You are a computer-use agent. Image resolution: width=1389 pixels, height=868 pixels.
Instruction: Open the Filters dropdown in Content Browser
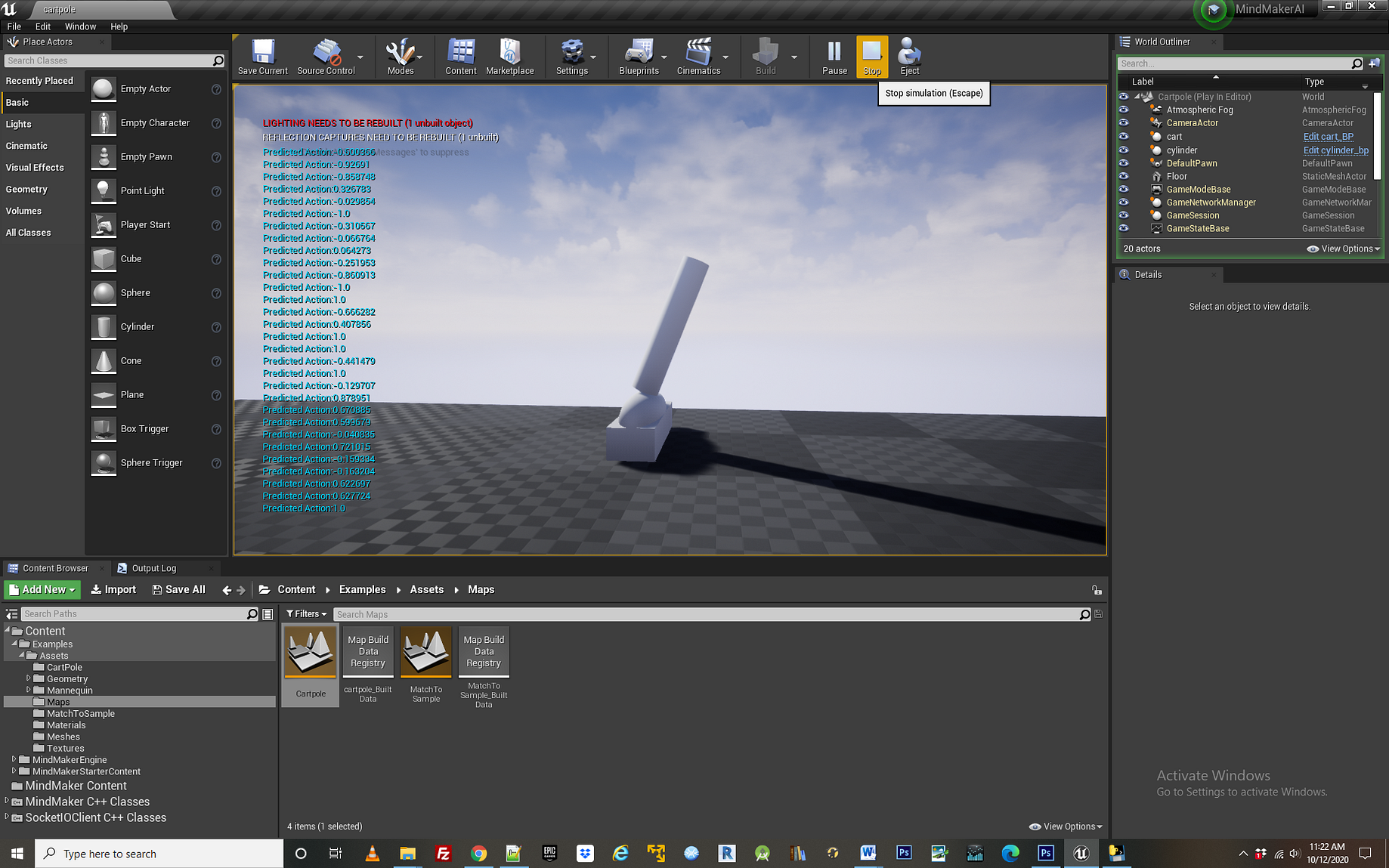tap(306, 614)
